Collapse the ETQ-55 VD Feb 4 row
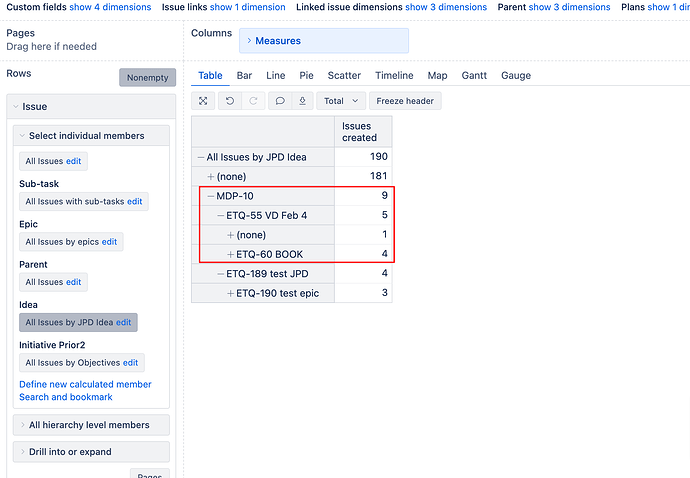 220,215
